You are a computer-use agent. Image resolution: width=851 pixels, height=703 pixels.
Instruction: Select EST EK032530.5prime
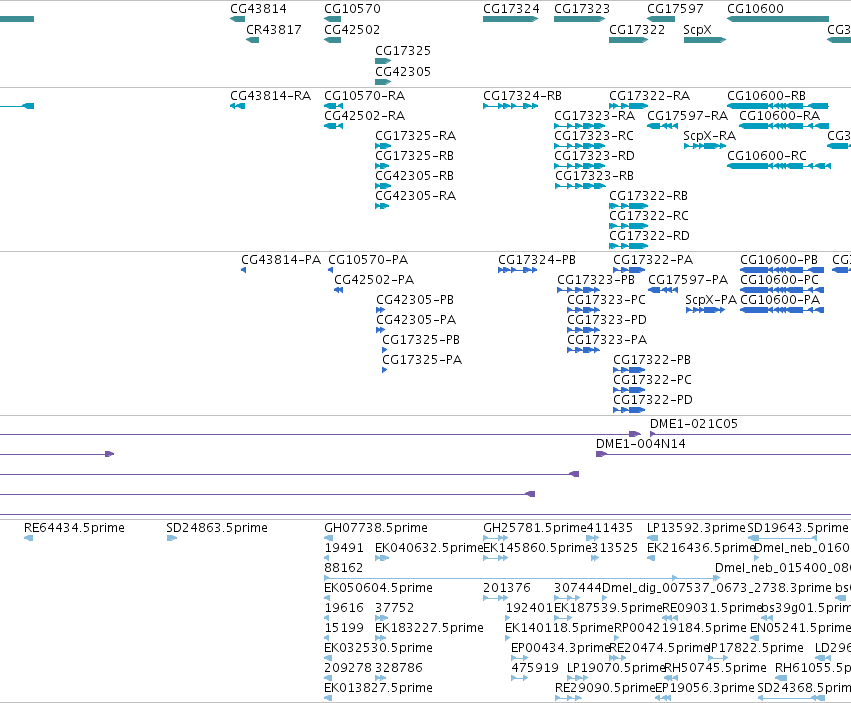378,648
